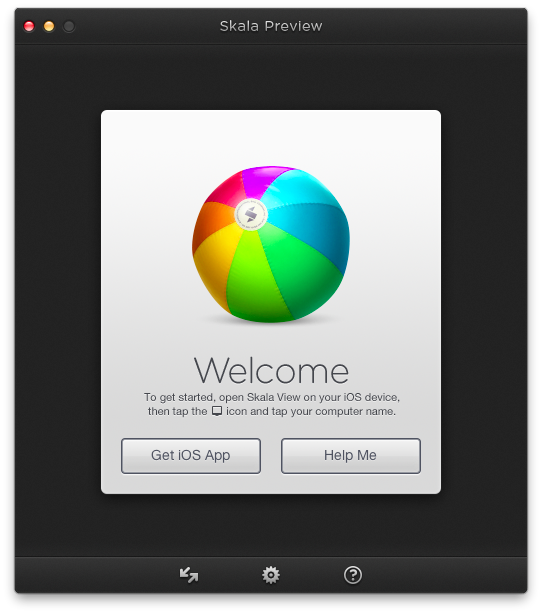Close the Skala Preview window

click(29, 26)
